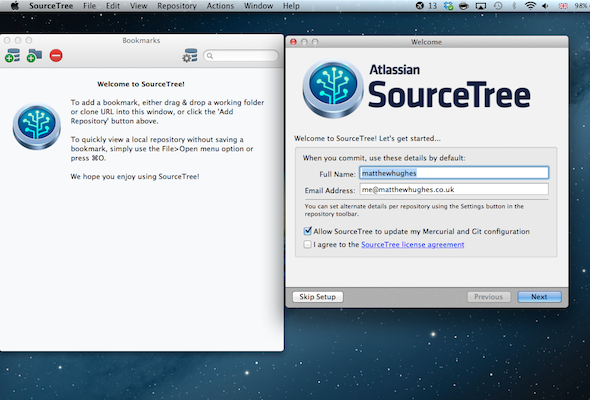590x400 pixels.
Task: Click the Add Folder icon in Bookmarks toolbar
Action: (34, 55)
